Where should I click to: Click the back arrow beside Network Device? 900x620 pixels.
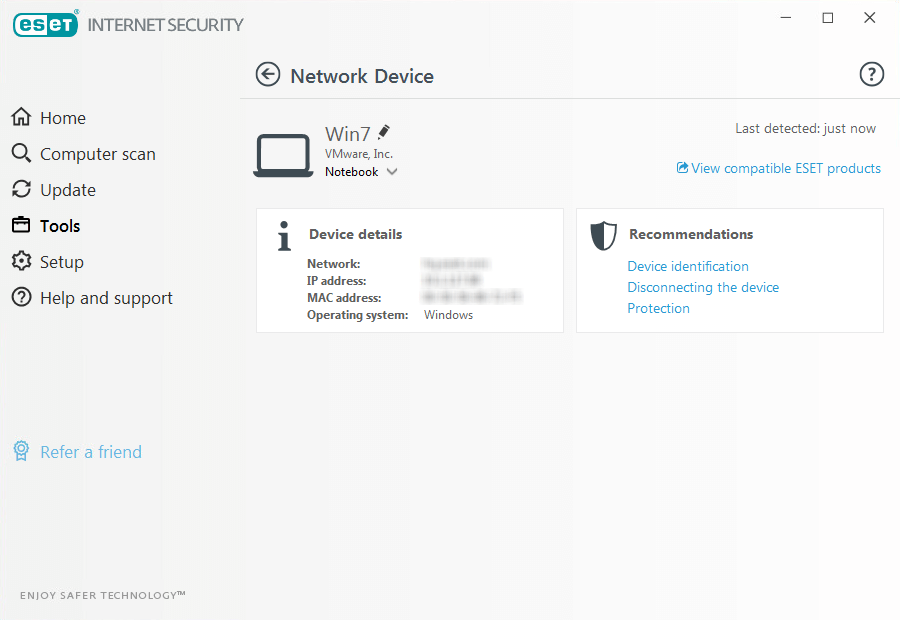pyautogui.click(x=268, y=75)
